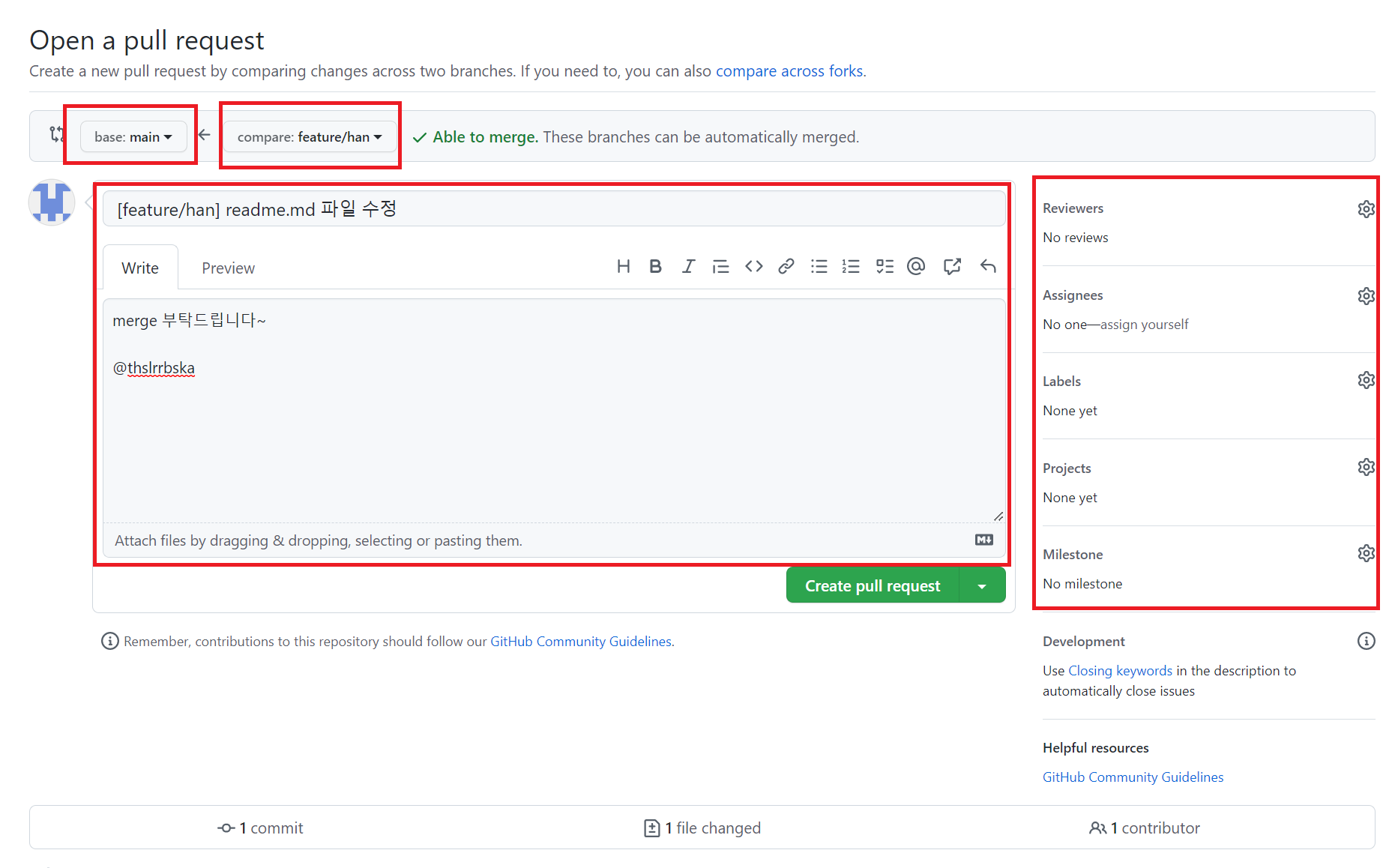Screen dimensions: 1386x868
Task: Focus the pull request title field
Action: pos(554,209)
